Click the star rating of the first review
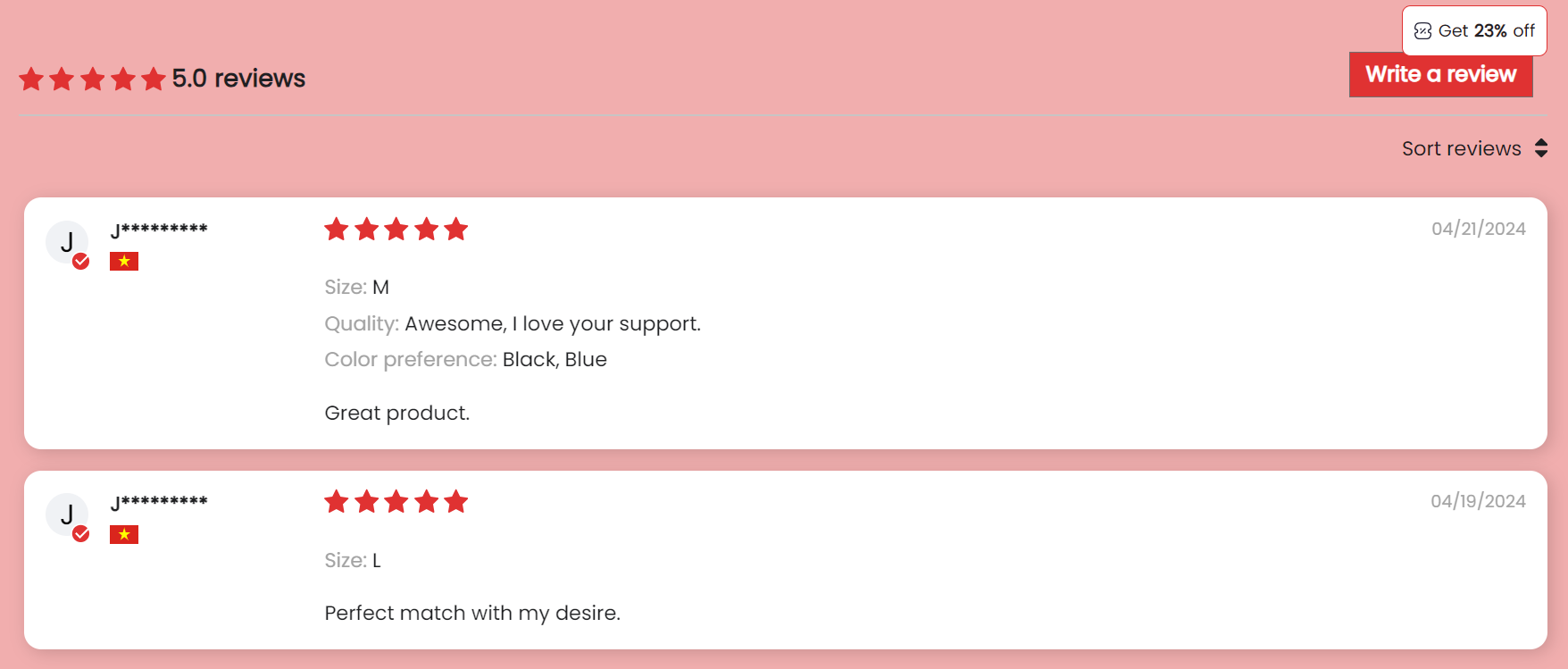The width and height of the screenshot is (1568, 669). coord(396,230)
